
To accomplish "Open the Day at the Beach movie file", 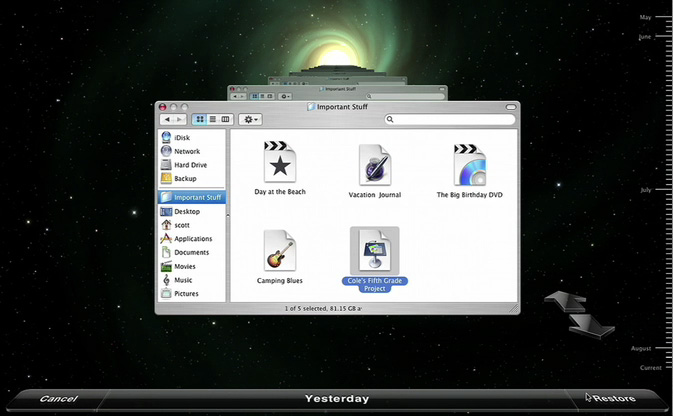I will (280, 163).
